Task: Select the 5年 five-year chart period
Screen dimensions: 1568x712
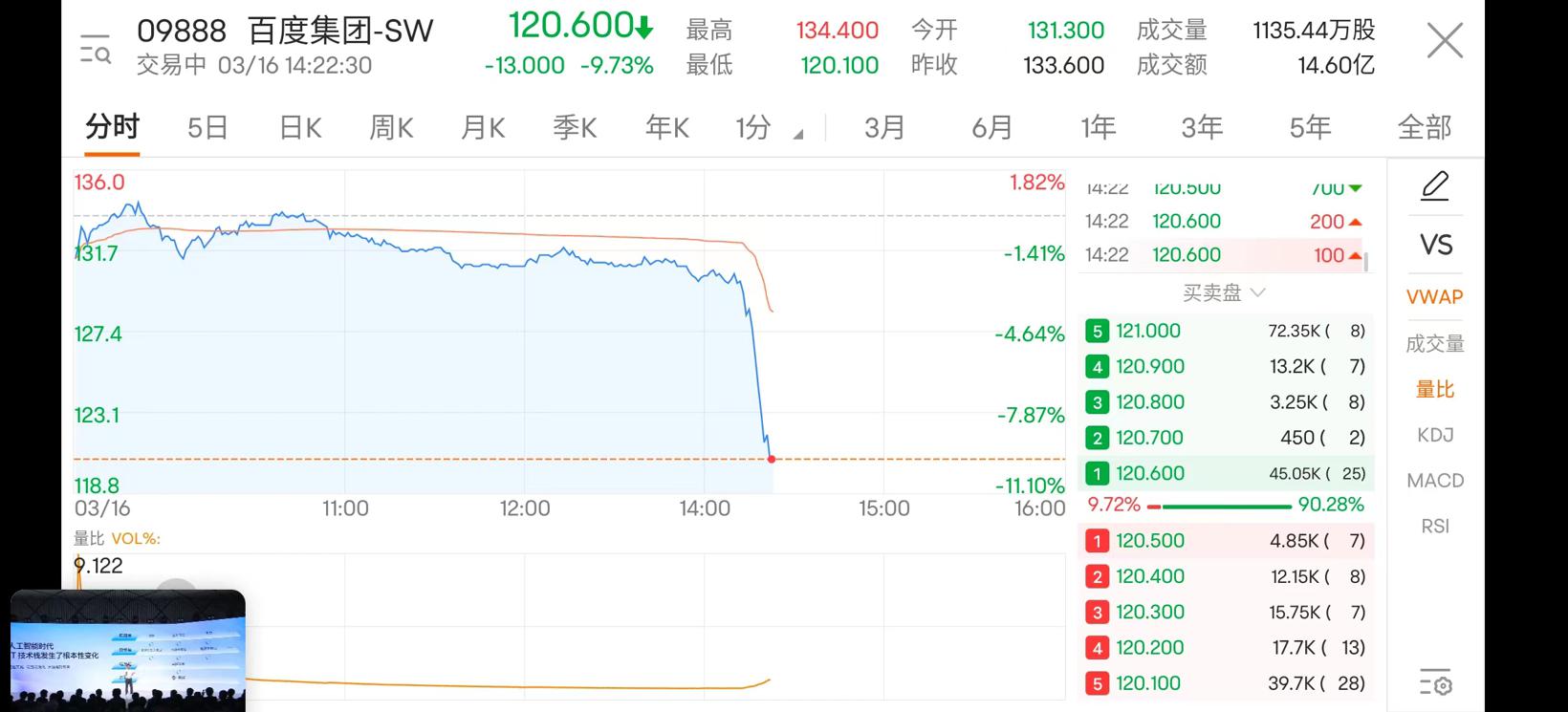Action: coord(1308,126)
